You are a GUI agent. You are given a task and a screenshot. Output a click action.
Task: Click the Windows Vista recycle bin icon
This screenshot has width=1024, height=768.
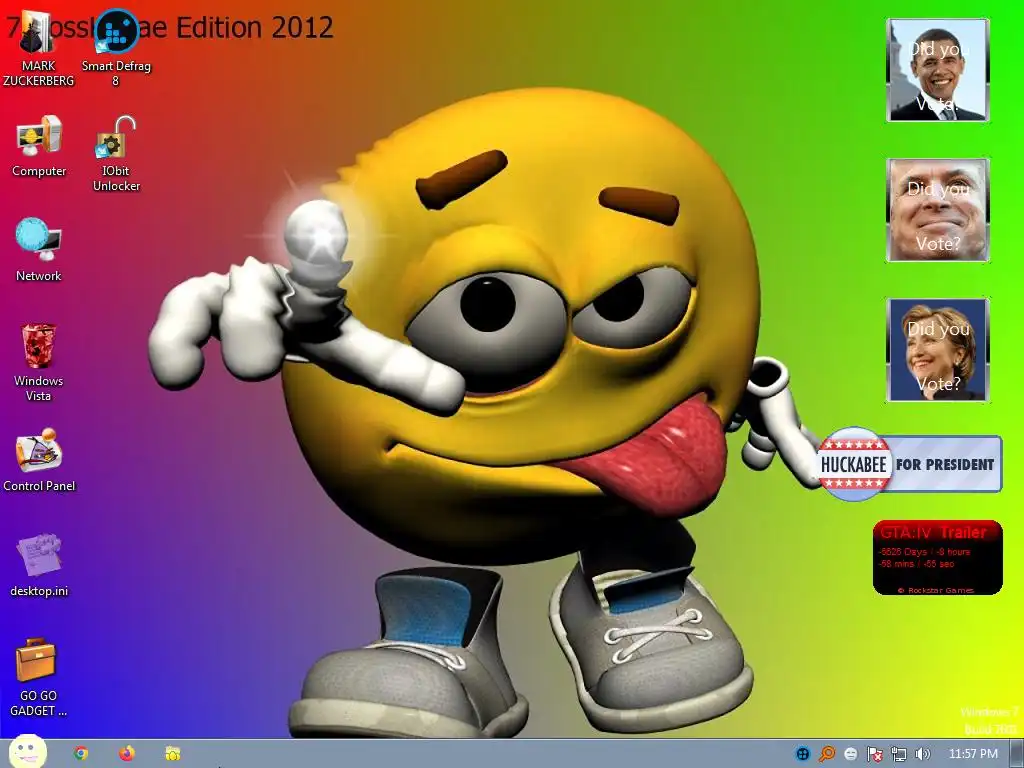coord(39,362)
